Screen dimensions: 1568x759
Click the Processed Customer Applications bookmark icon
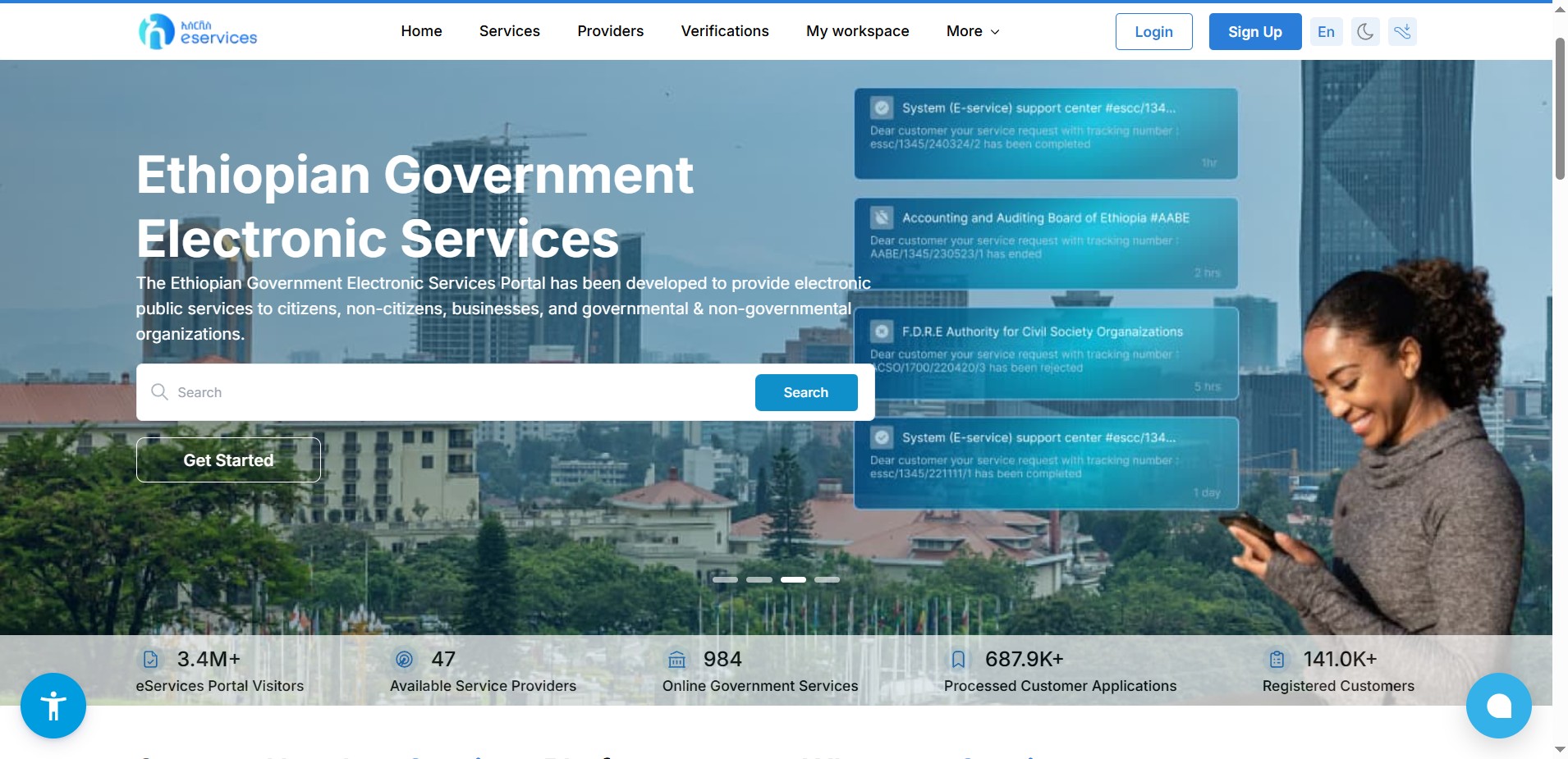(958, 659)
